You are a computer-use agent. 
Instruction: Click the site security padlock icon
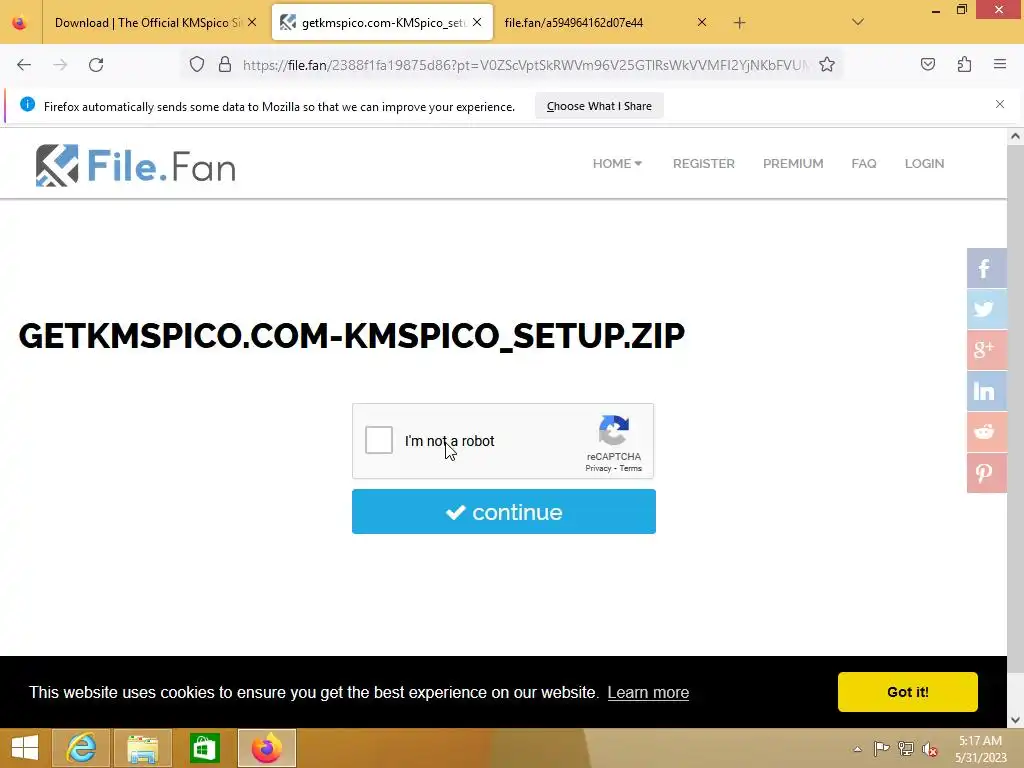point(225,65)
